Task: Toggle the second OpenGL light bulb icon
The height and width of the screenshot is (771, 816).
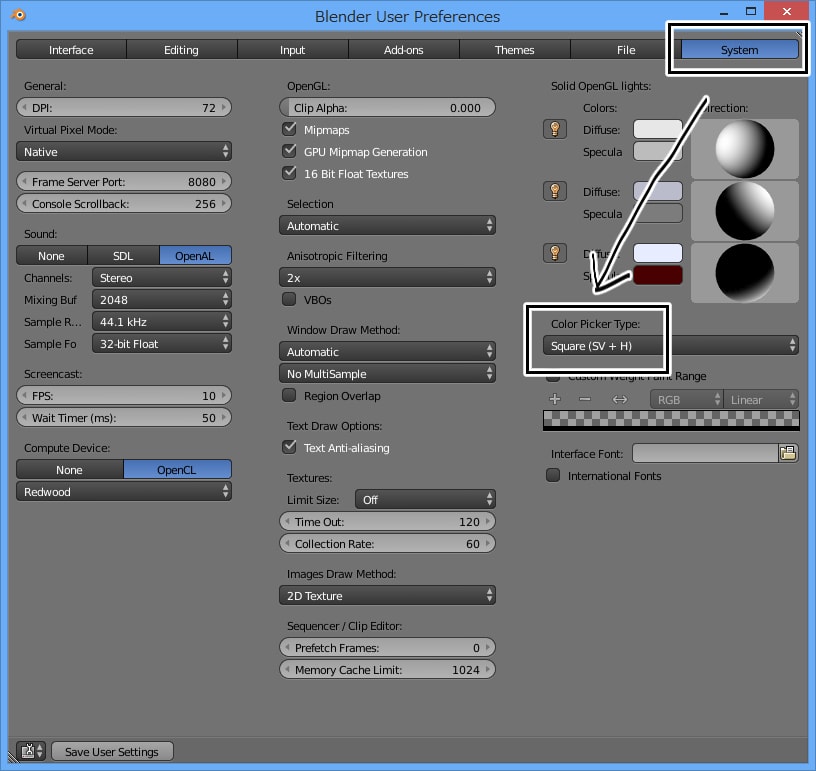Action: 555,191
